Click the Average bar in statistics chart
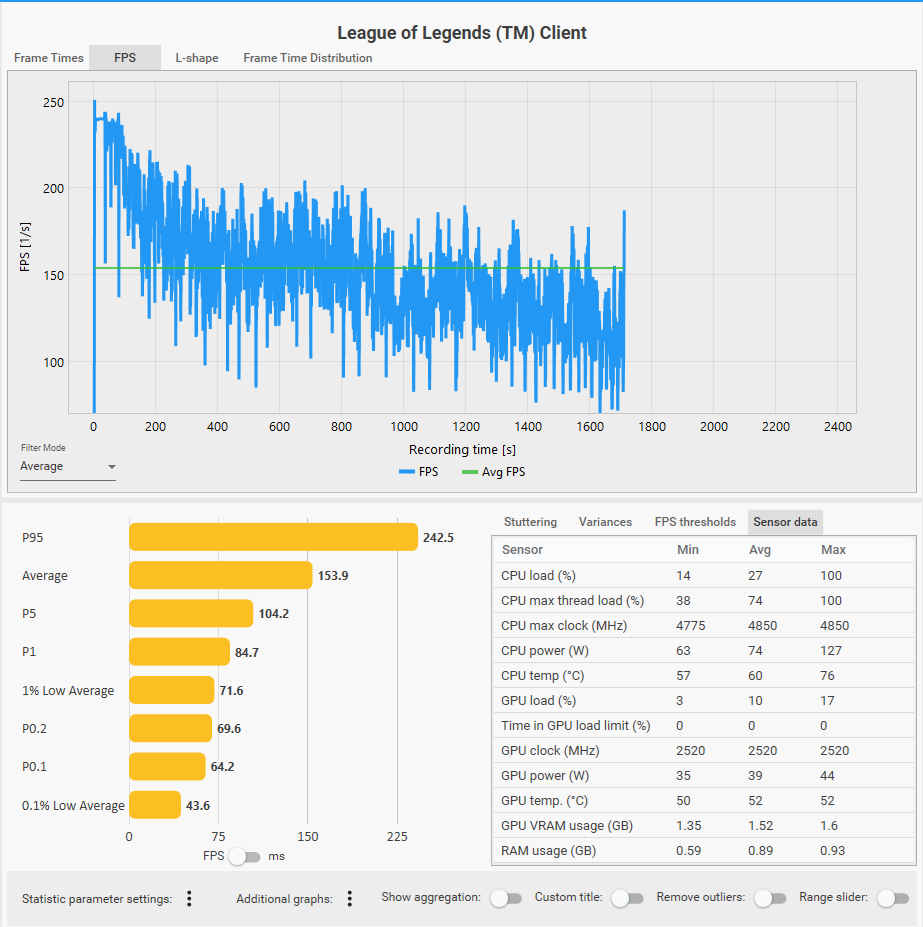 click(x=221, y=575)
